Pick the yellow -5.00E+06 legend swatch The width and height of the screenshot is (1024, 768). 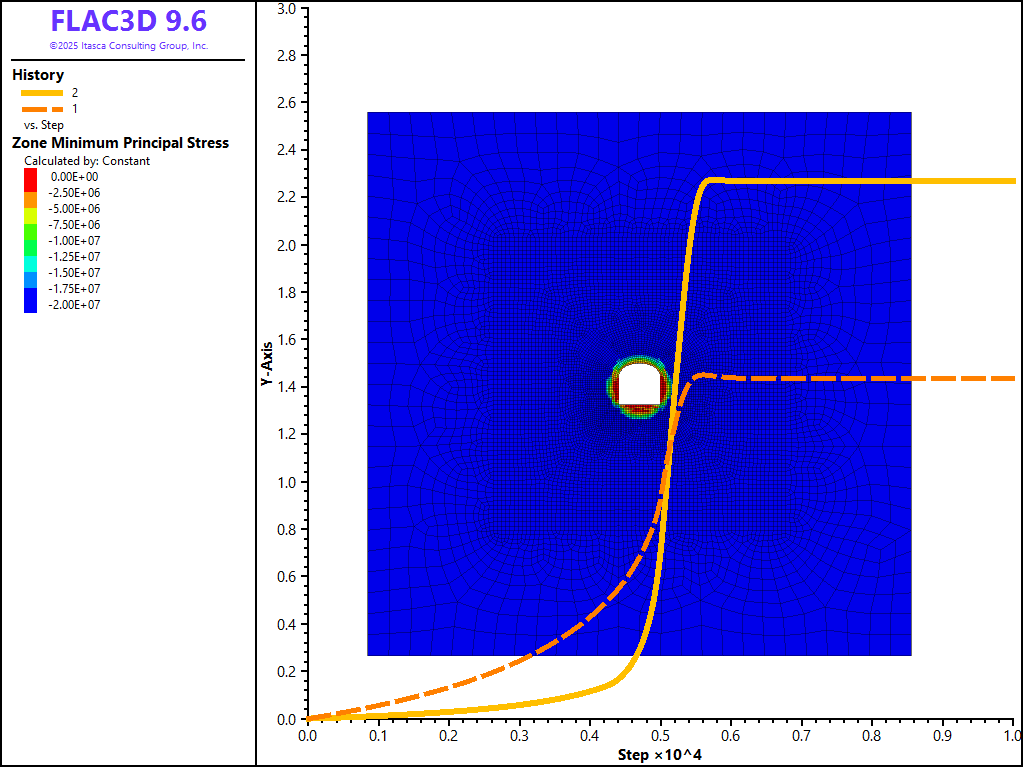[x=31, y=209]
